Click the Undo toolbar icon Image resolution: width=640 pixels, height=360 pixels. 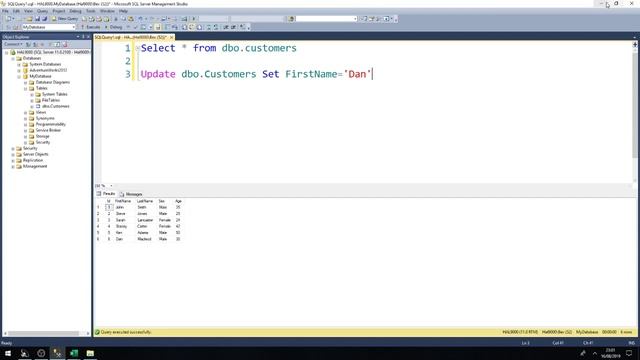(140, 19)
